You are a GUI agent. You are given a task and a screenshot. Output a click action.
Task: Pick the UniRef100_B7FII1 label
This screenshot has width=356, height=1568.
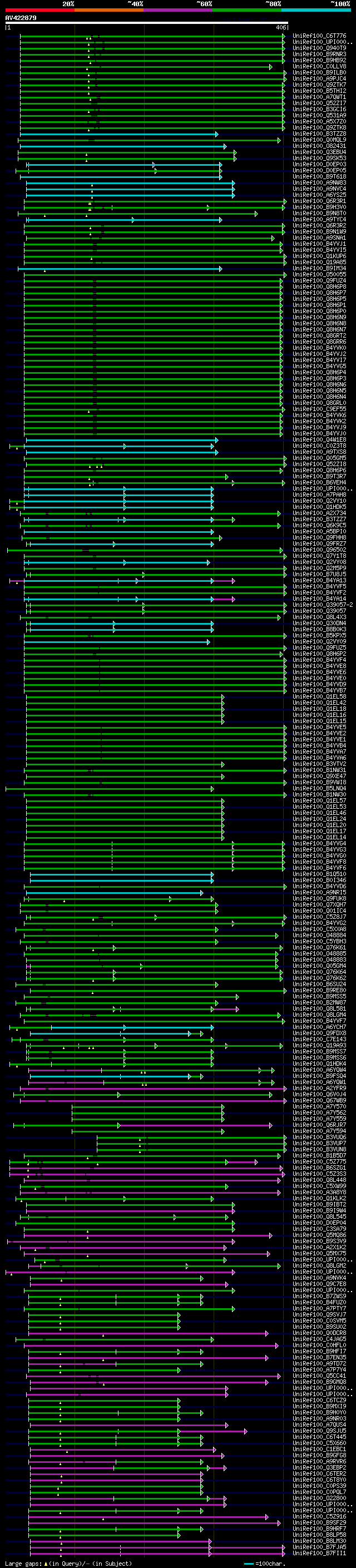[x=319, y=1553]
